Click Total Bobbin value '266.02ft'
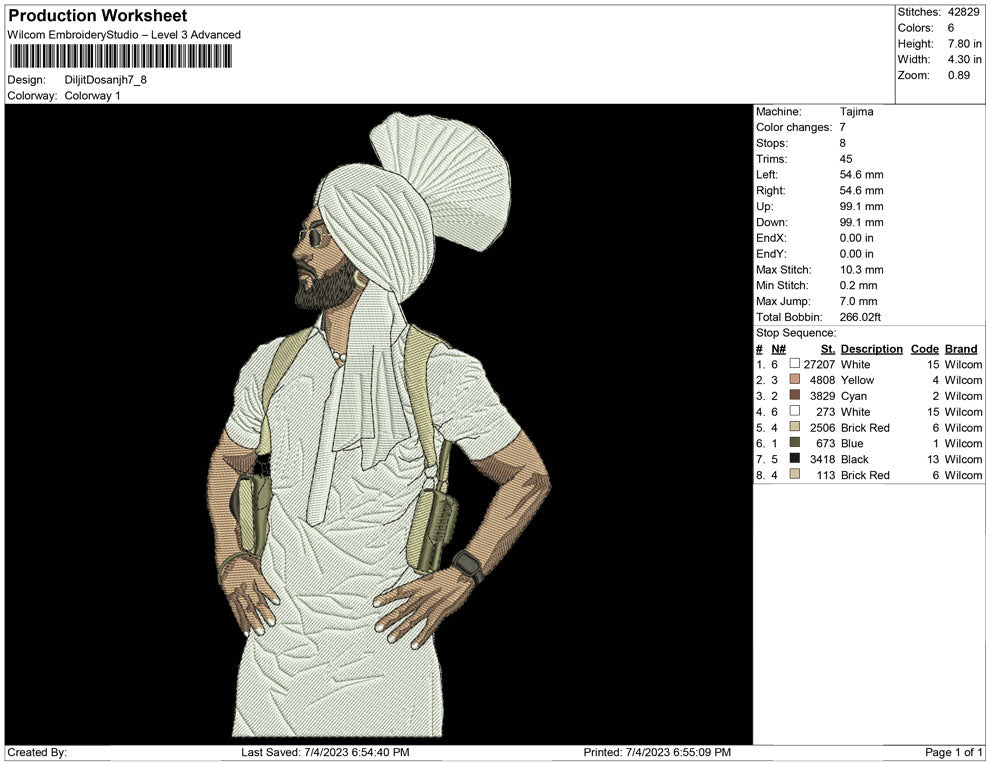The height and width of the screenshot is (762, 990). [860, 317]
